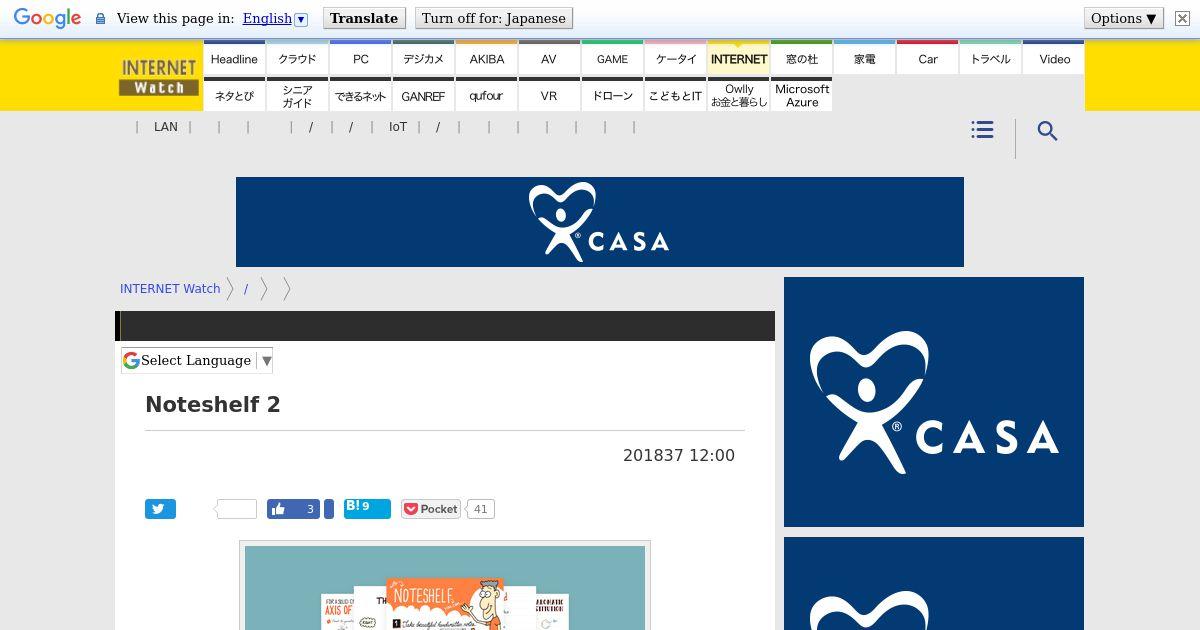Open the ネタとぴ link

pos(234,95)
